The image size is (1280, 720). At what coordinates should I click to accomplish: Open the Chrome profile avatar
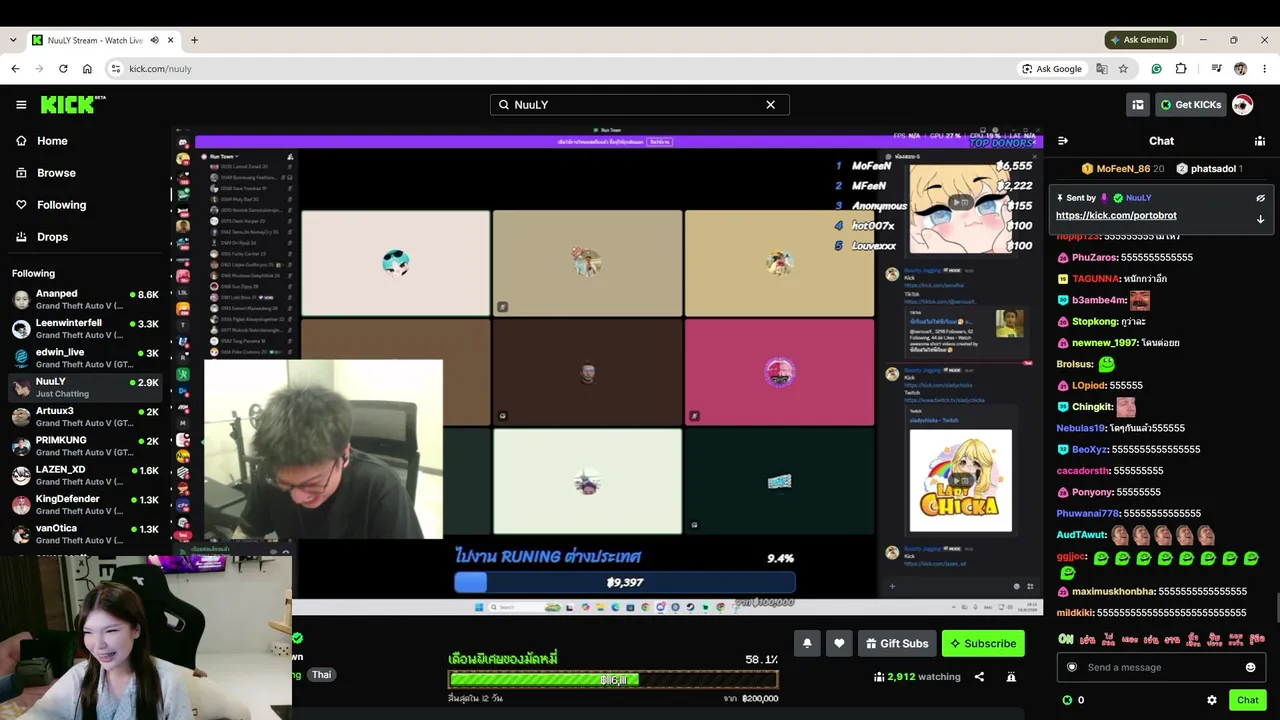click(x=1240, y=69)
